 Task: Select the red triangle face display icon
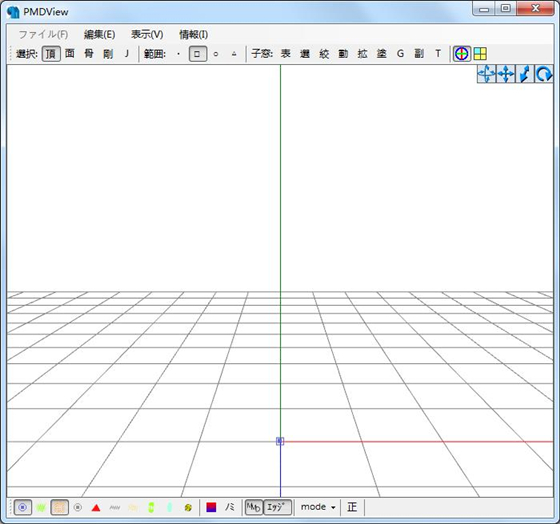coord(96,508)
